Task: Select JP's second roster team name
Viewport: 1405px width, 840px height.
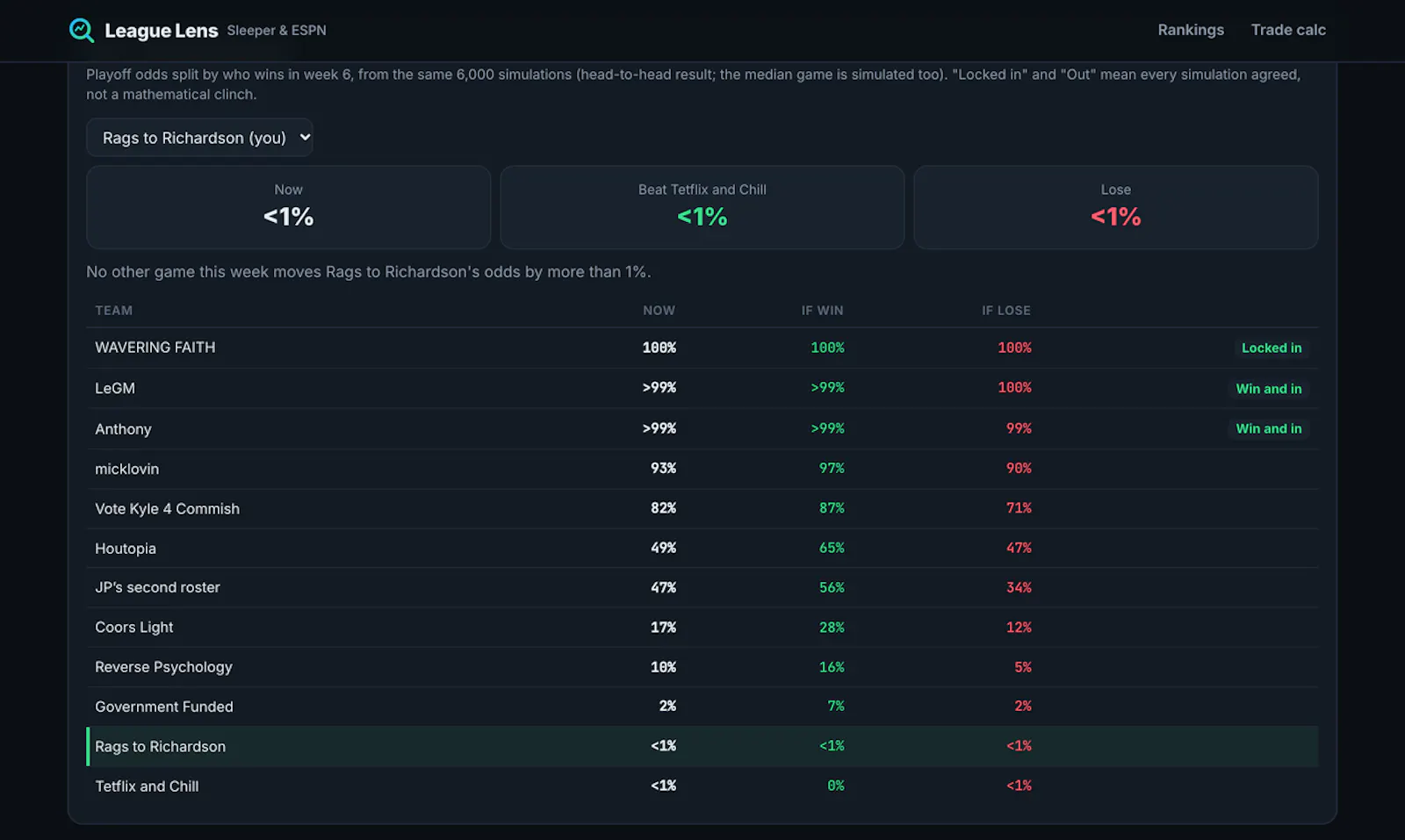Action: click(x=157, y=587)
